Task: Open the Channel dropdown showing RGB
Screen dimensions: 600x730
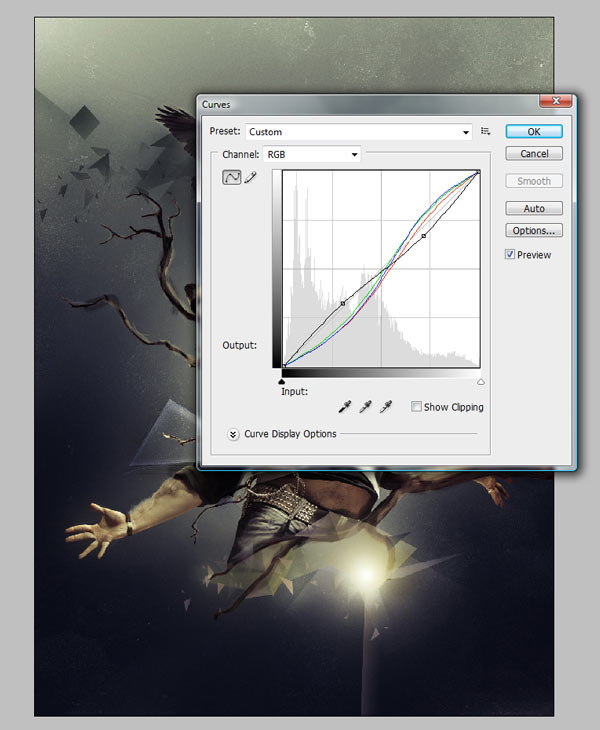Action: [311, 155]
